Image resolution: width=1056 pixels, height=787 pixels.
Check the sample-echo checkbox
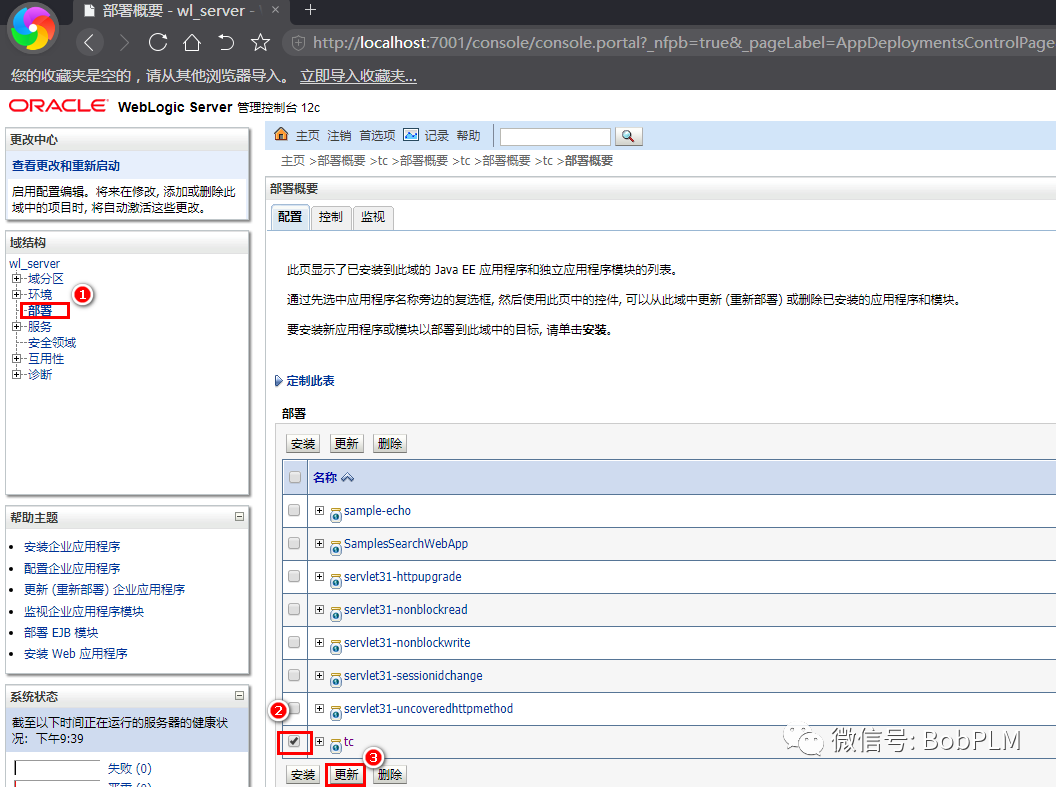click(x=294, y=510)
